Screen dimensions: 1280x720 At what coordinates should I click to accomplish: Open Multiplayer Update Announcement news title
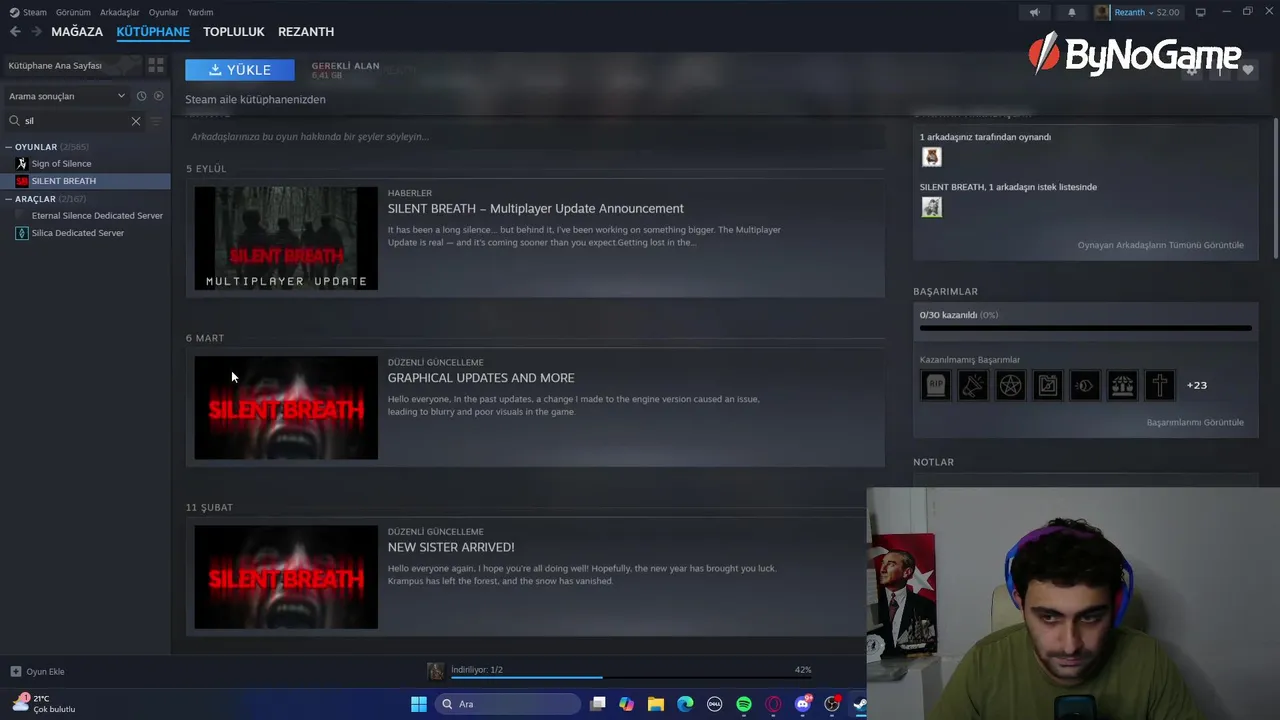tap(536, 208)
